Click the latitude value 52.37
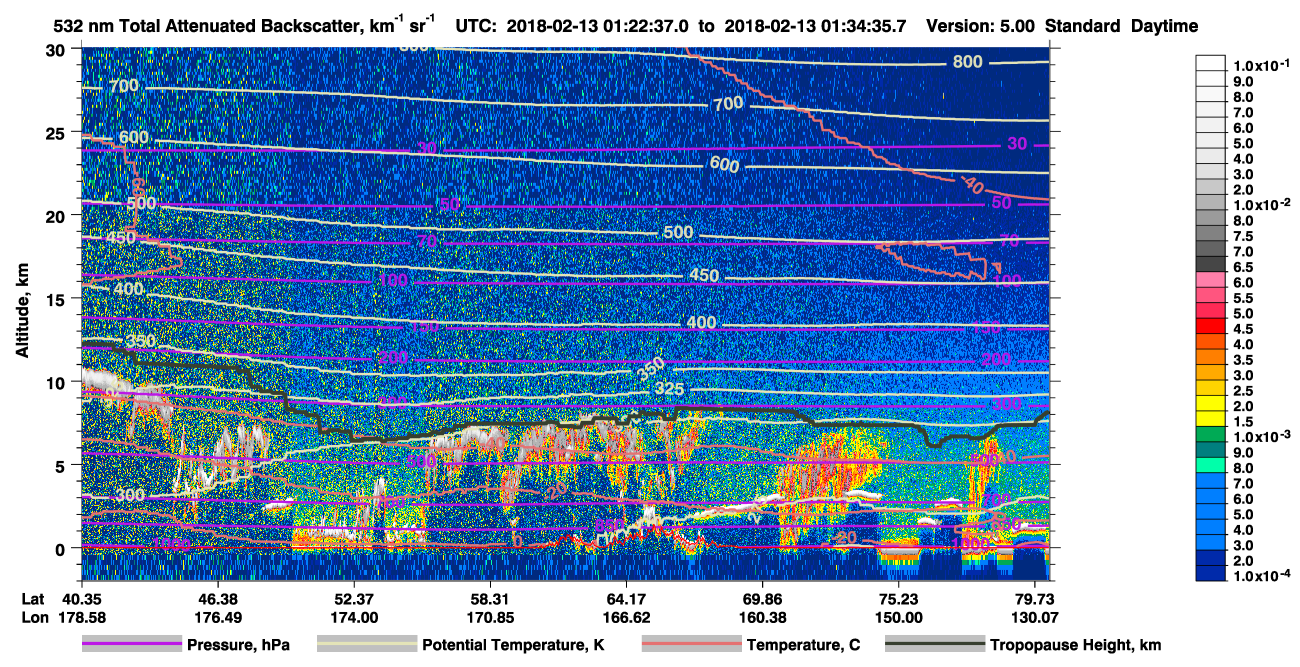 pos(352,599)
